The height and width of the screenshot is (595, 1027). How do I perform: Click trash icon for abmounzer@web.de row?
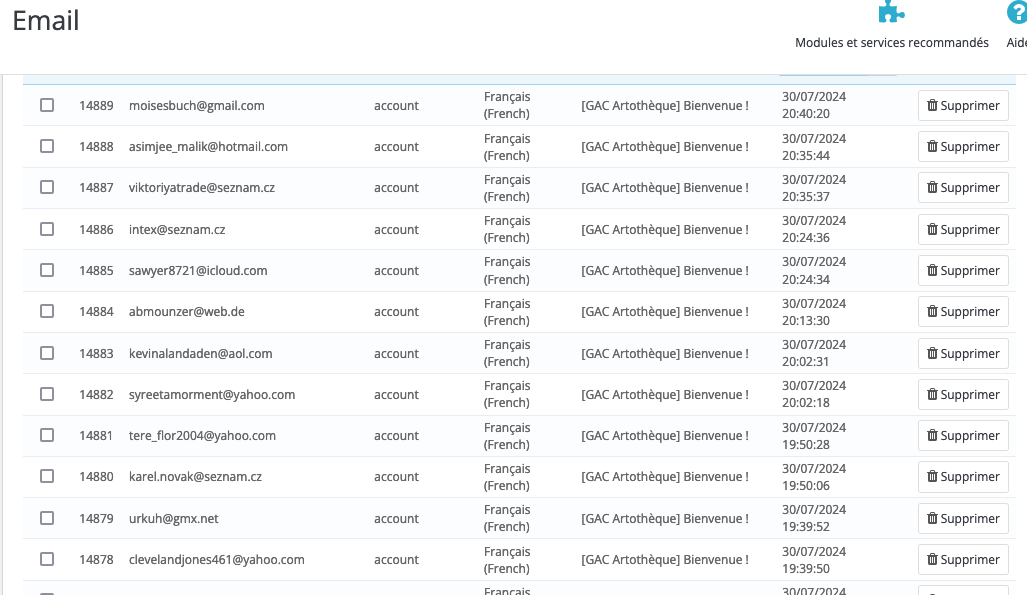933,312
